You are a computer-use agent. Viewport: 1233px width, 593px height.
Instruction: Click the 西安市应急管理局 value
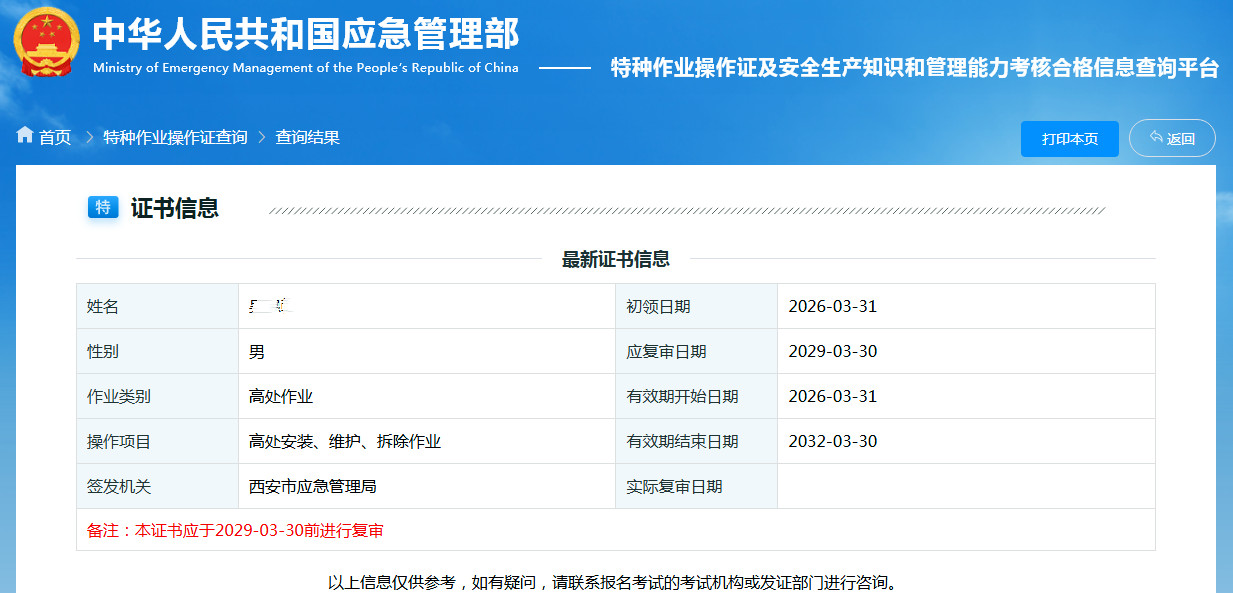pyautogui.click(x=313, y=486)
